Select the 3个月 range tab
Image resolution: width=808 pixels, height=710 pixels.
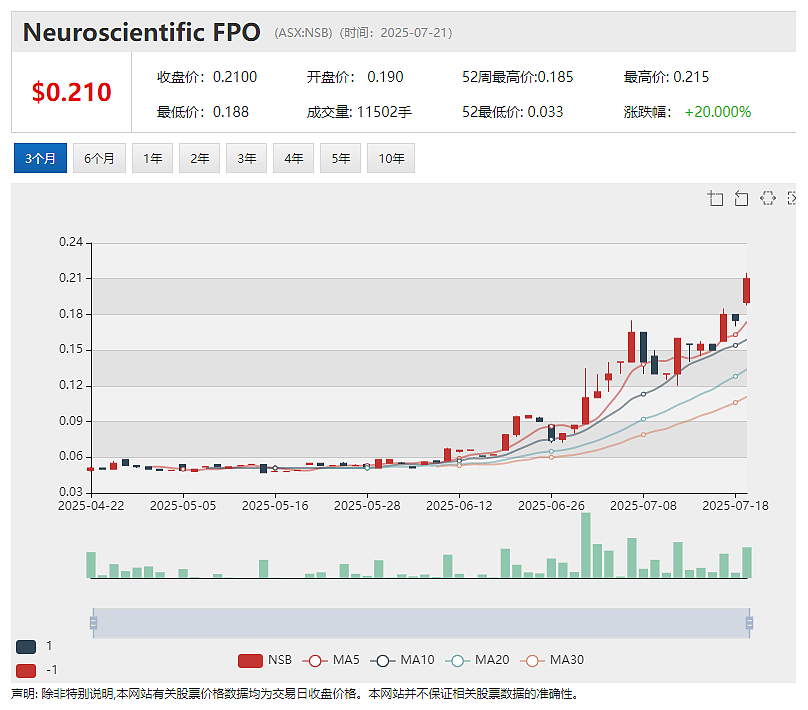point(40,158)
